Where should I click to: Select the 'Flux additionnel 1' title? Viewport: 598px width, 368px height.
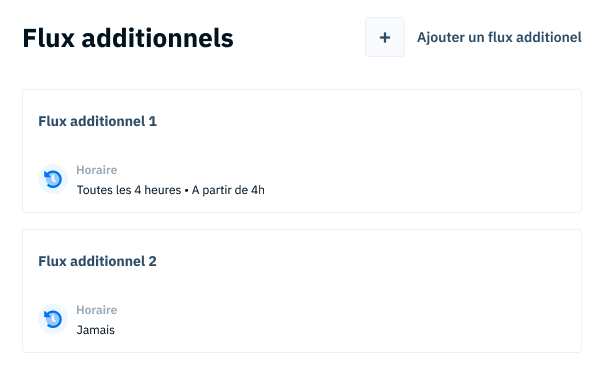click(97, 121)
